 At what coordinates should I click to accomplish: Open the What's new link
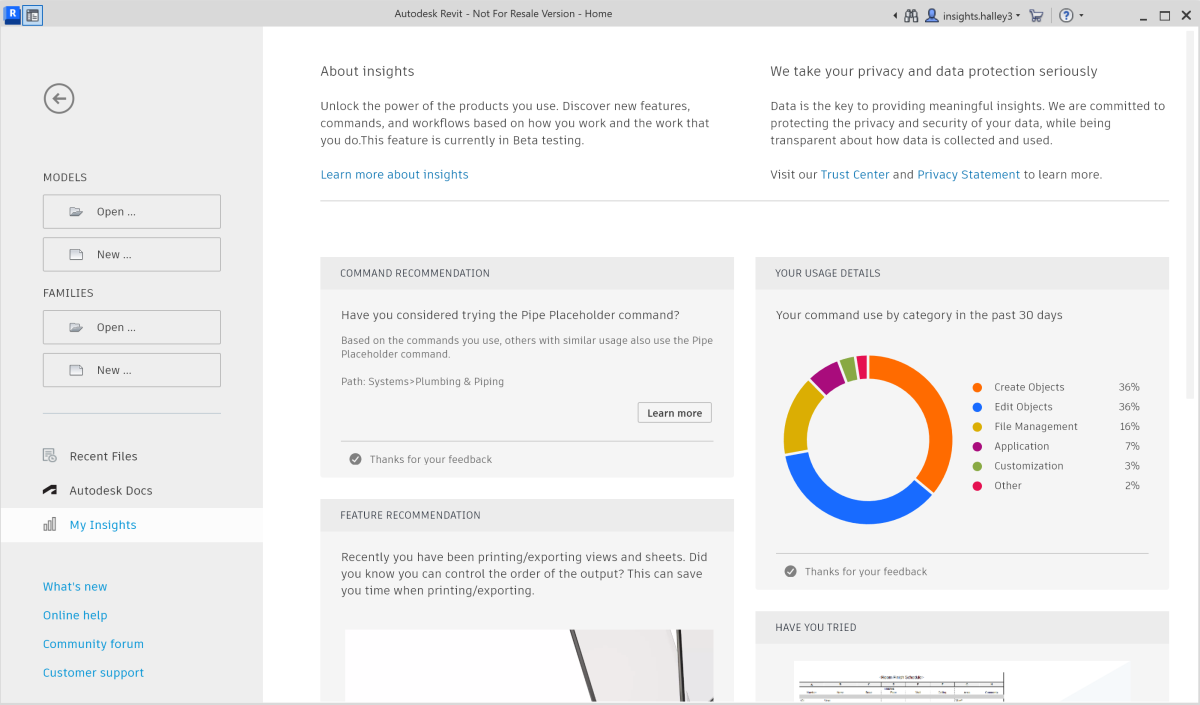coord(75,587)
